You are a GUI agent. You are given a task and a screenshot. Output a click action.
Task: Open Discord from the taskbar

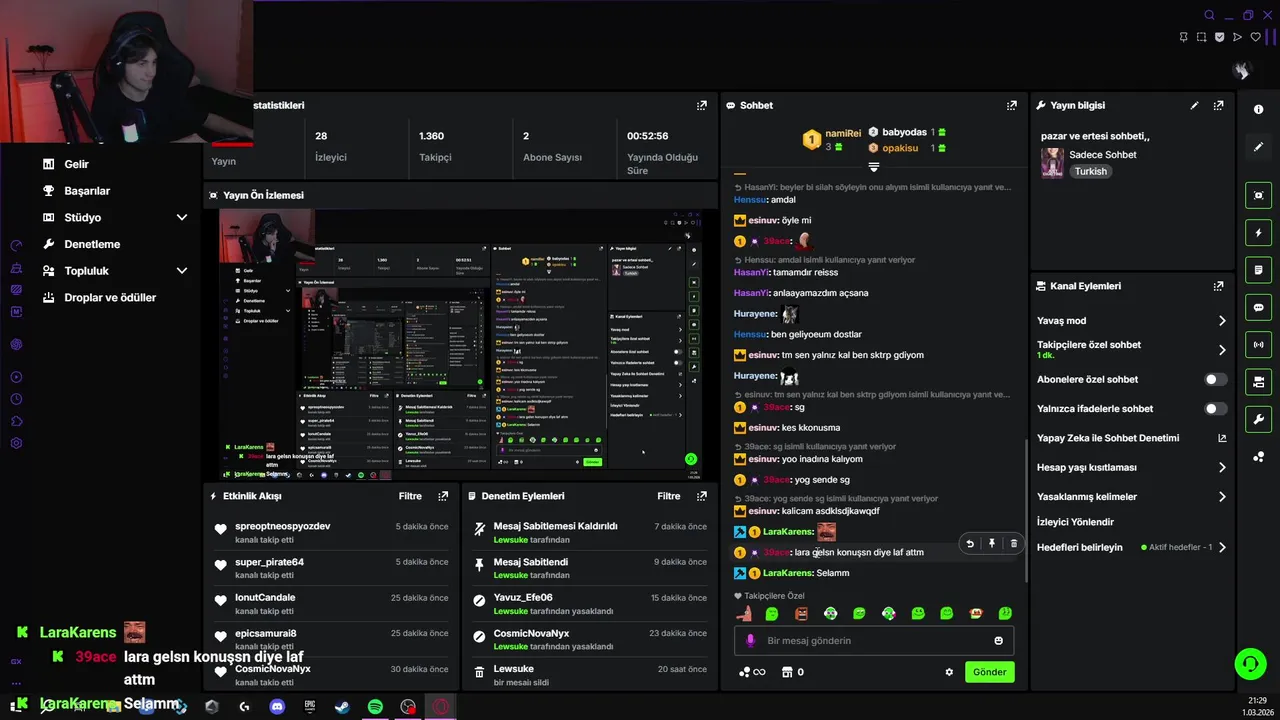[277, 707]
